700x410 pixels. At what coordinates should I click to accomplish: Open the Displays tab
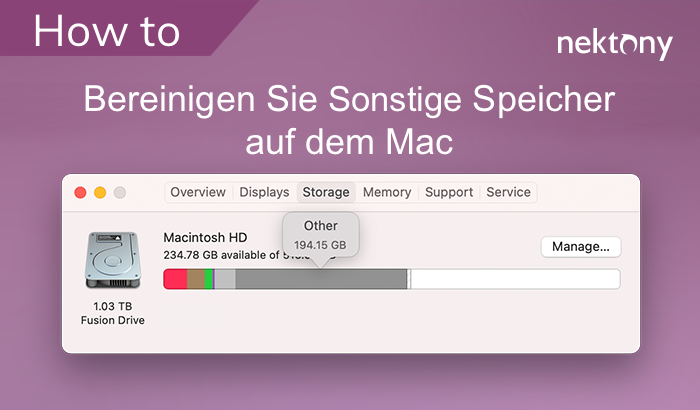coord(264,192)
